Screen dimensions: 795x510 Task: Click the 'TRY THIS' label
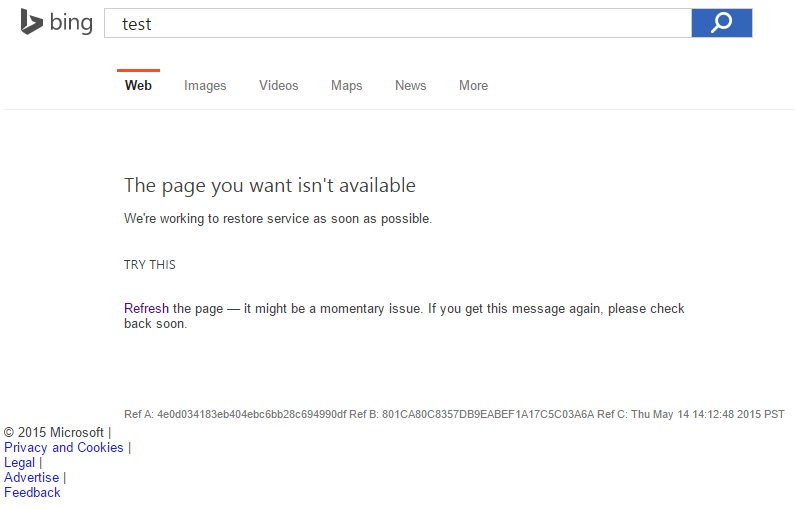(x=150, y=265)
